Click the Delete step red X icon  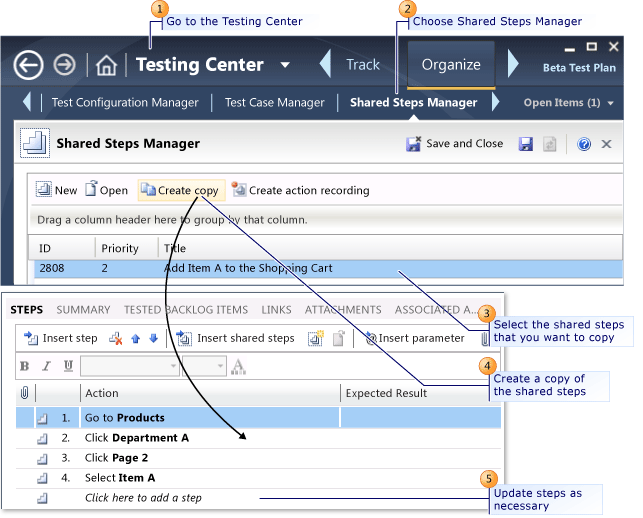click(x=115, y=338)
